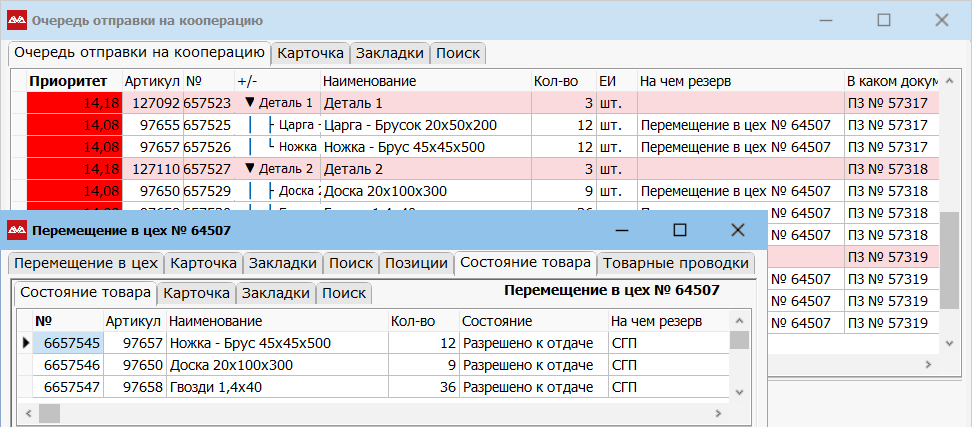Collapse the Деталь 2 tree node

coord(249,169)
